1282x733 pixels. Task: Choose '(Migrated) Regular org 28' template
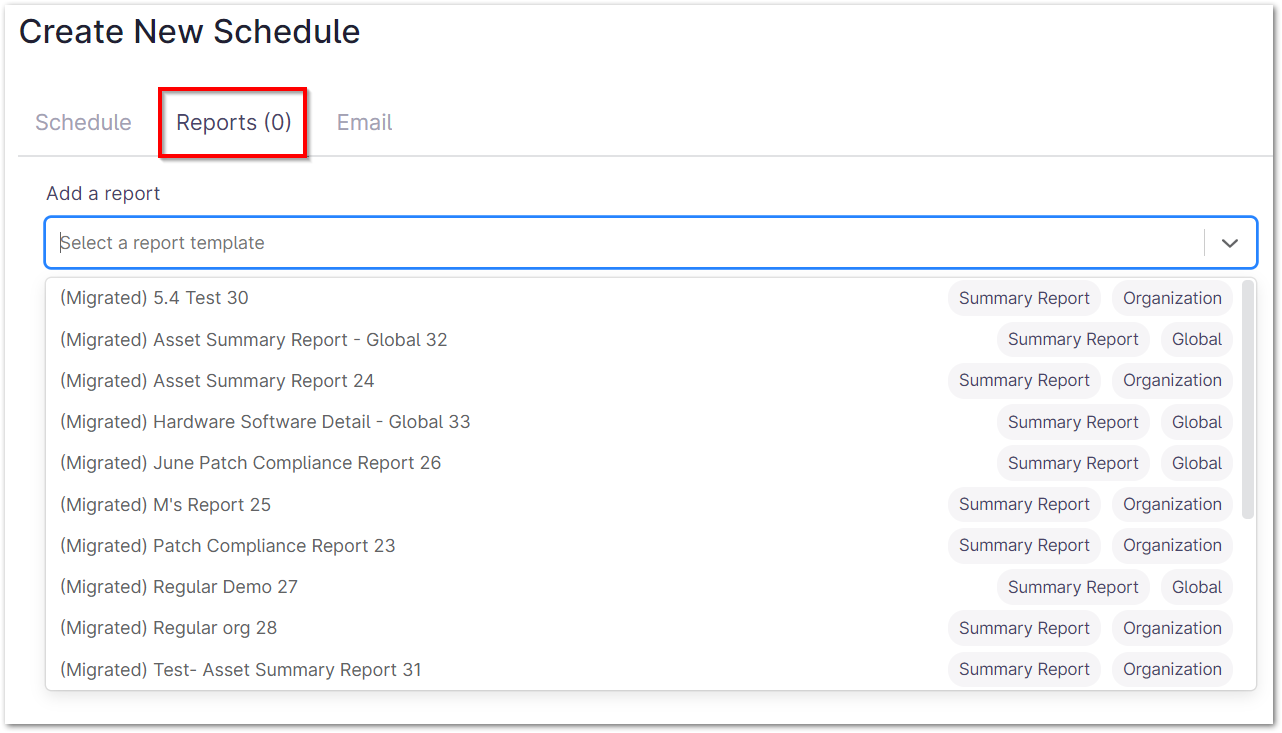[x=168, y=628]
